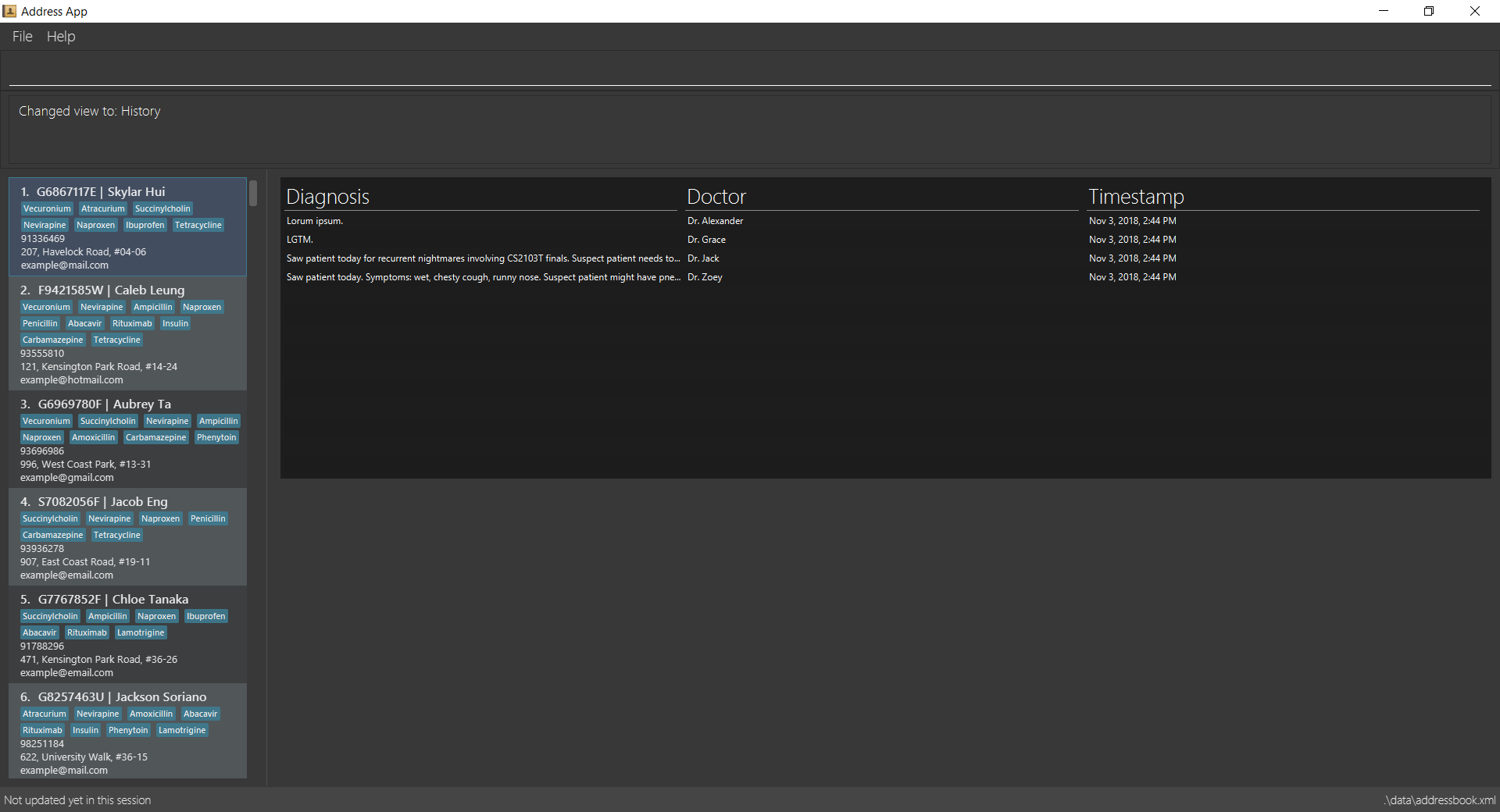Click address 907, East Coast Road
The width and height of the screenshot is (1500, 812).
(85, 562)
